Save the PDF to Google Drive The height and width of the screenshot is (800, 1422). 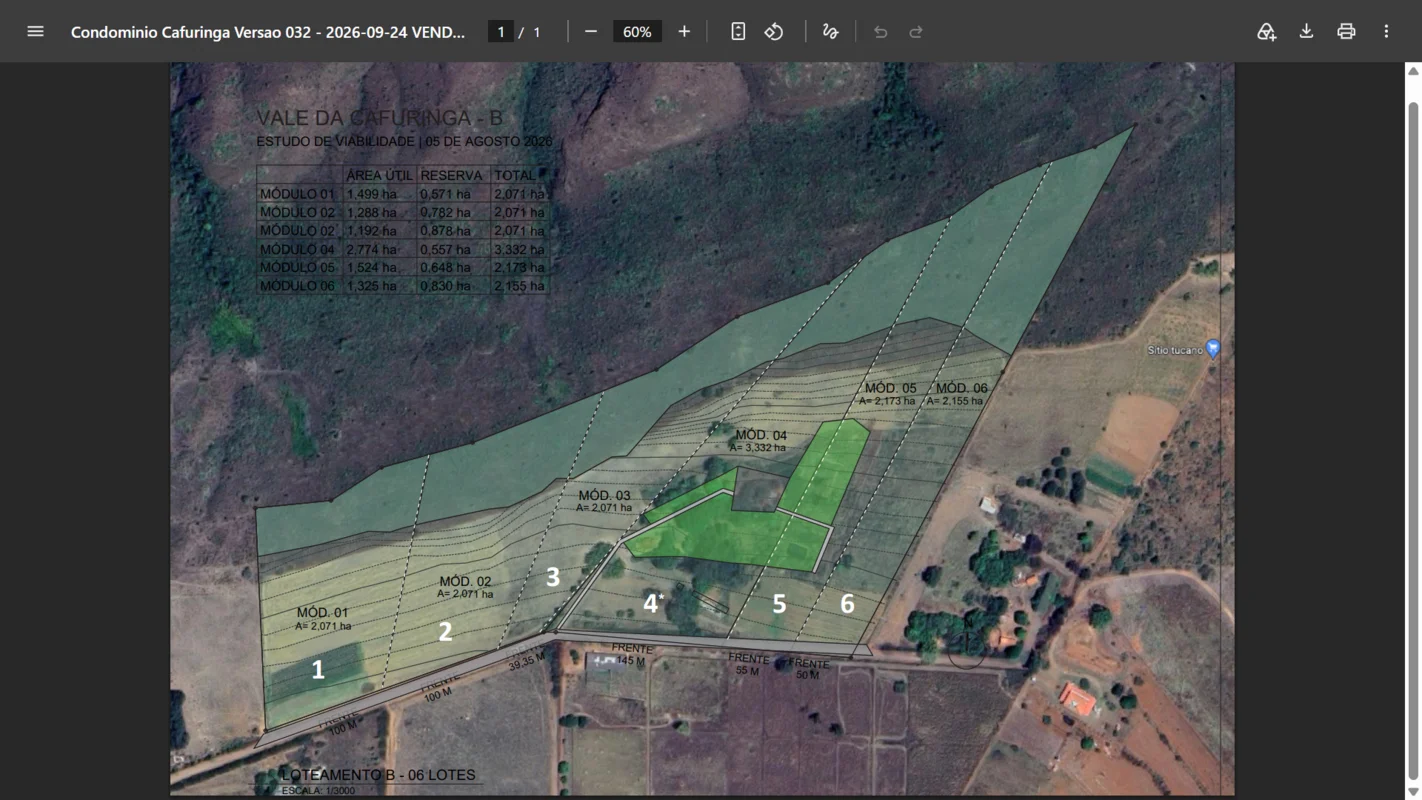point(1266,32)
